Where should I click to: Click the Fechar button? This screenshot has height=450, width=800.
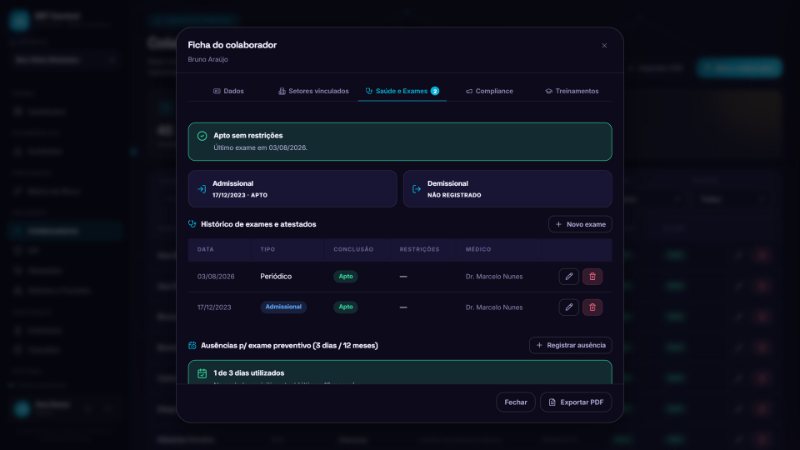(515, 402)
